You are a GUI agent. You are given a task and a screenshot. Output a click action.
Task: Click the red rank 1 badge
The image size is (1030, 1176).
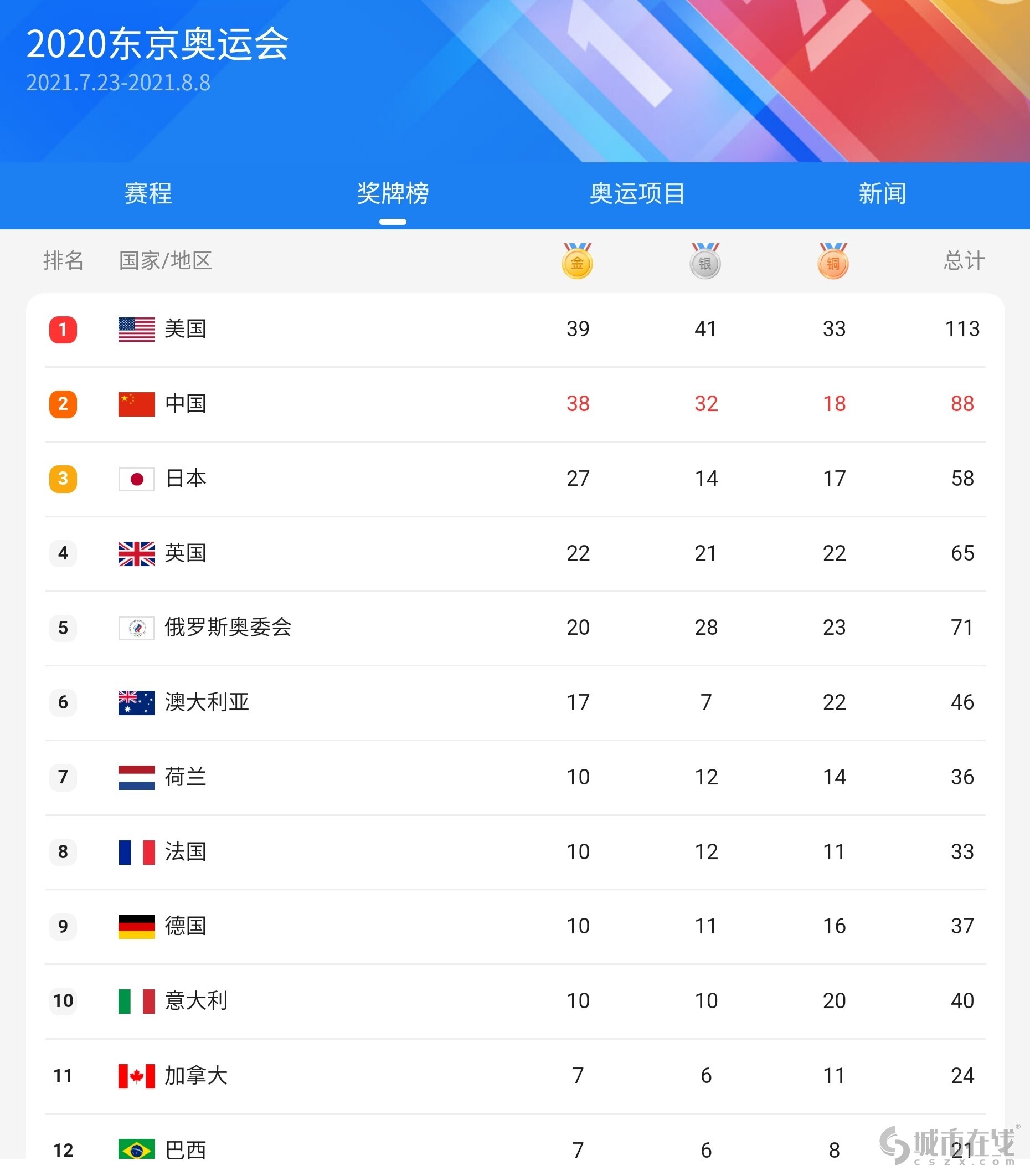point(63,330)
